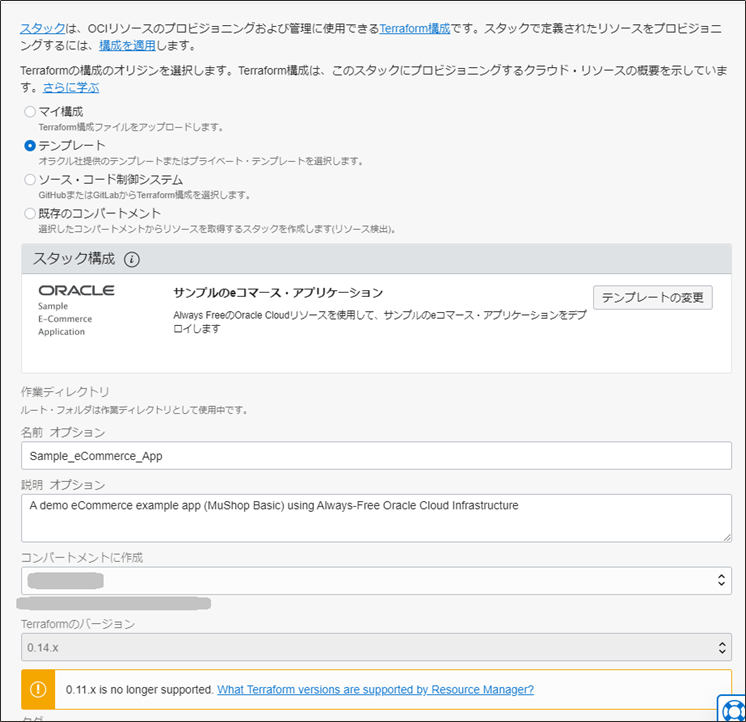Select 既存のコンパートメント radio option
746x722 pixels.
[x=30, y=213]
